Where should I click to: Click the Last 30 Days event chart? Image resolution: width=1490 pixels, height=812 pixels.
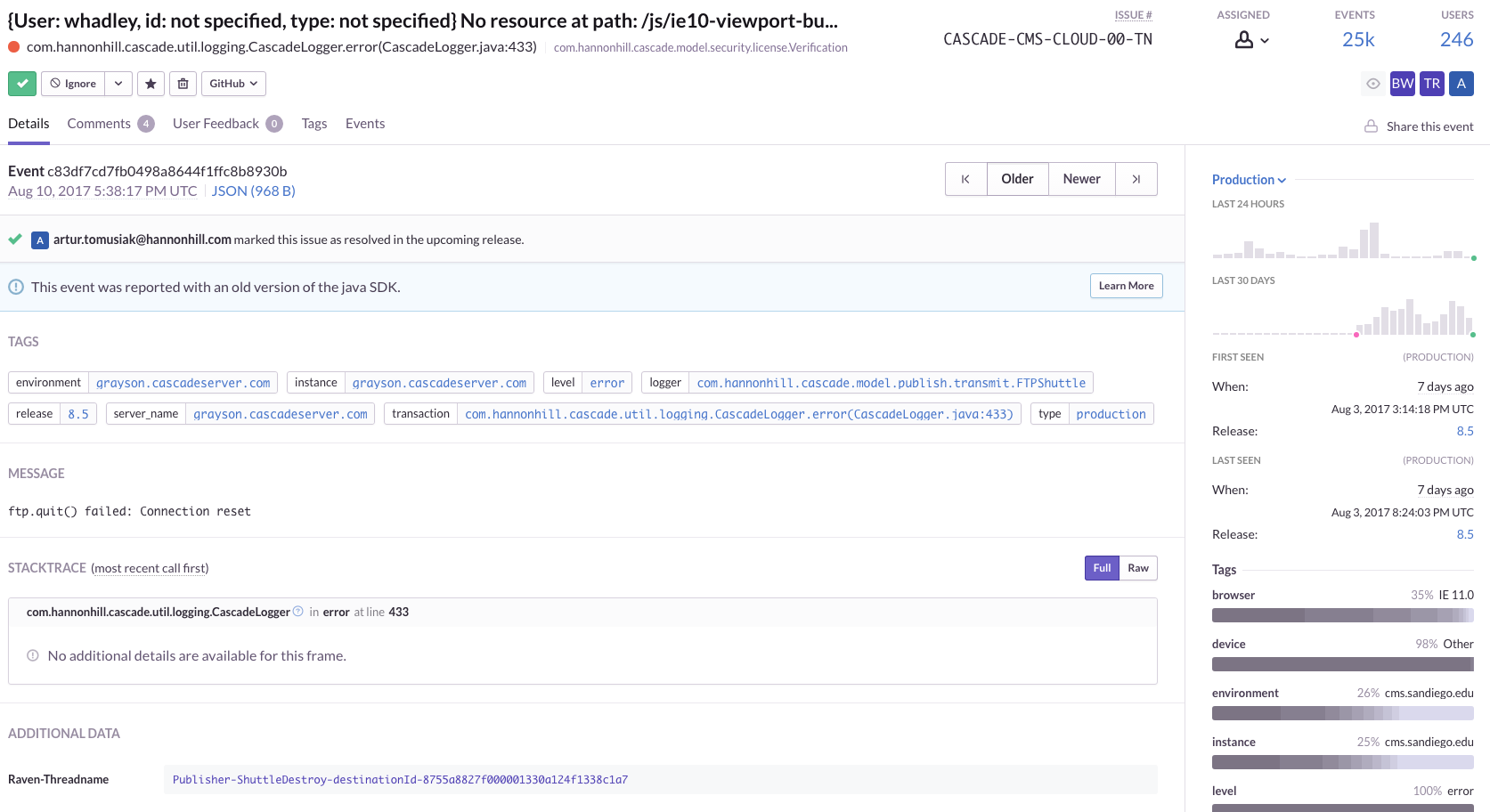tap(1343, 317)
